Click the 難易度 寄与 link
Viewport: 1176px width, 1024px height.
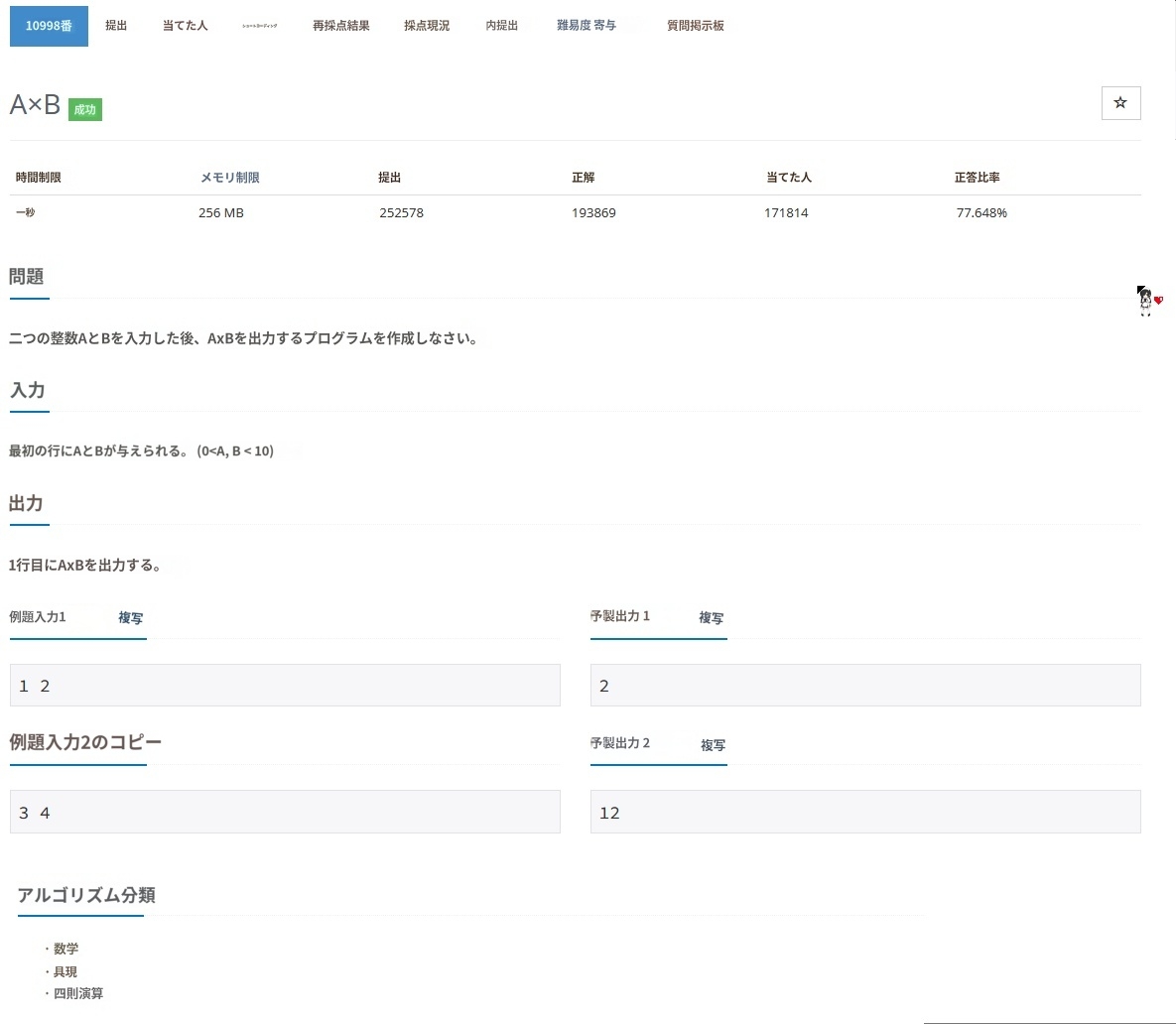[586, 26]
